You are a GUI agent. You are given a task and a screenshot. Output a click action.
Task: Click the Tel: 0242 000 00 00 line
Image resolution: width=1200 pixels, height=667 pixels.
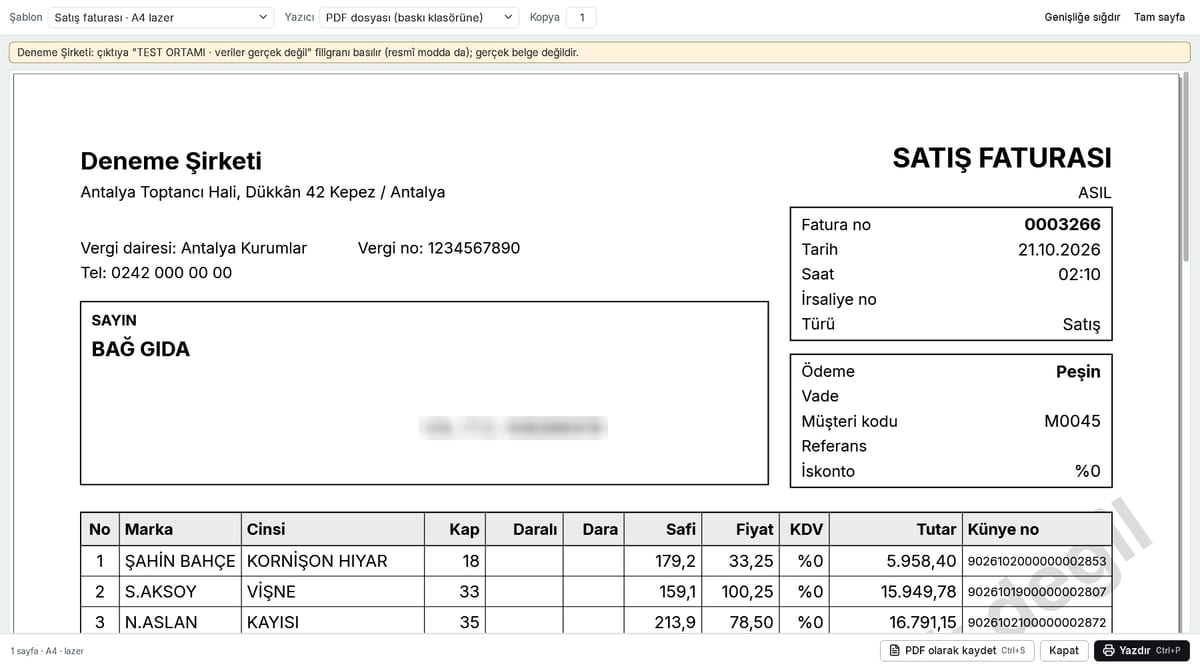[156, 273]
